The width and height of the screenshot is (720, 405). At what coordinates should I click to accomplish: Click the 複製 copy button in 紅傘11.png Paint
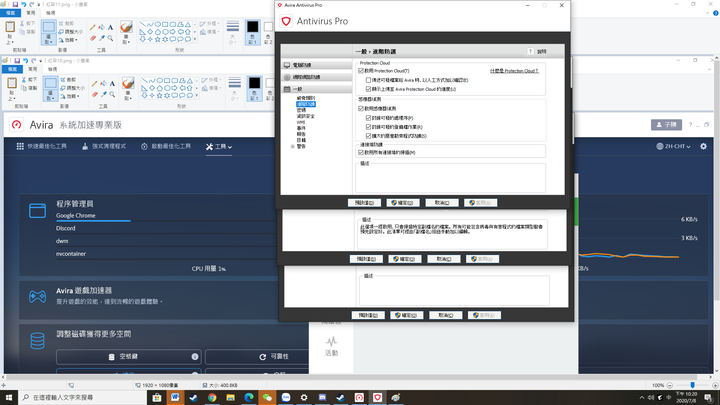28,32
